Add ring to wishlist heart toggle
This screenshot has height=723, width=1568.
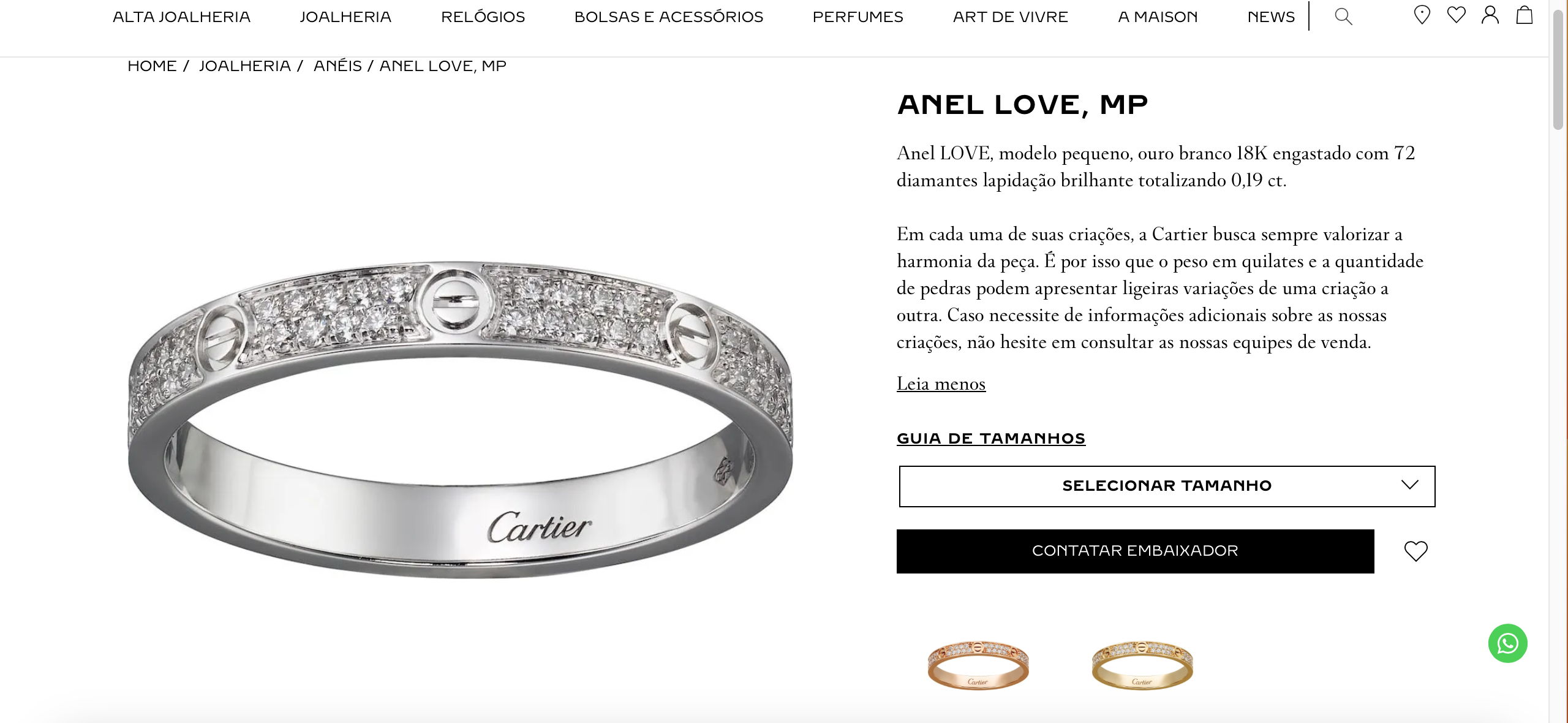1415,551
